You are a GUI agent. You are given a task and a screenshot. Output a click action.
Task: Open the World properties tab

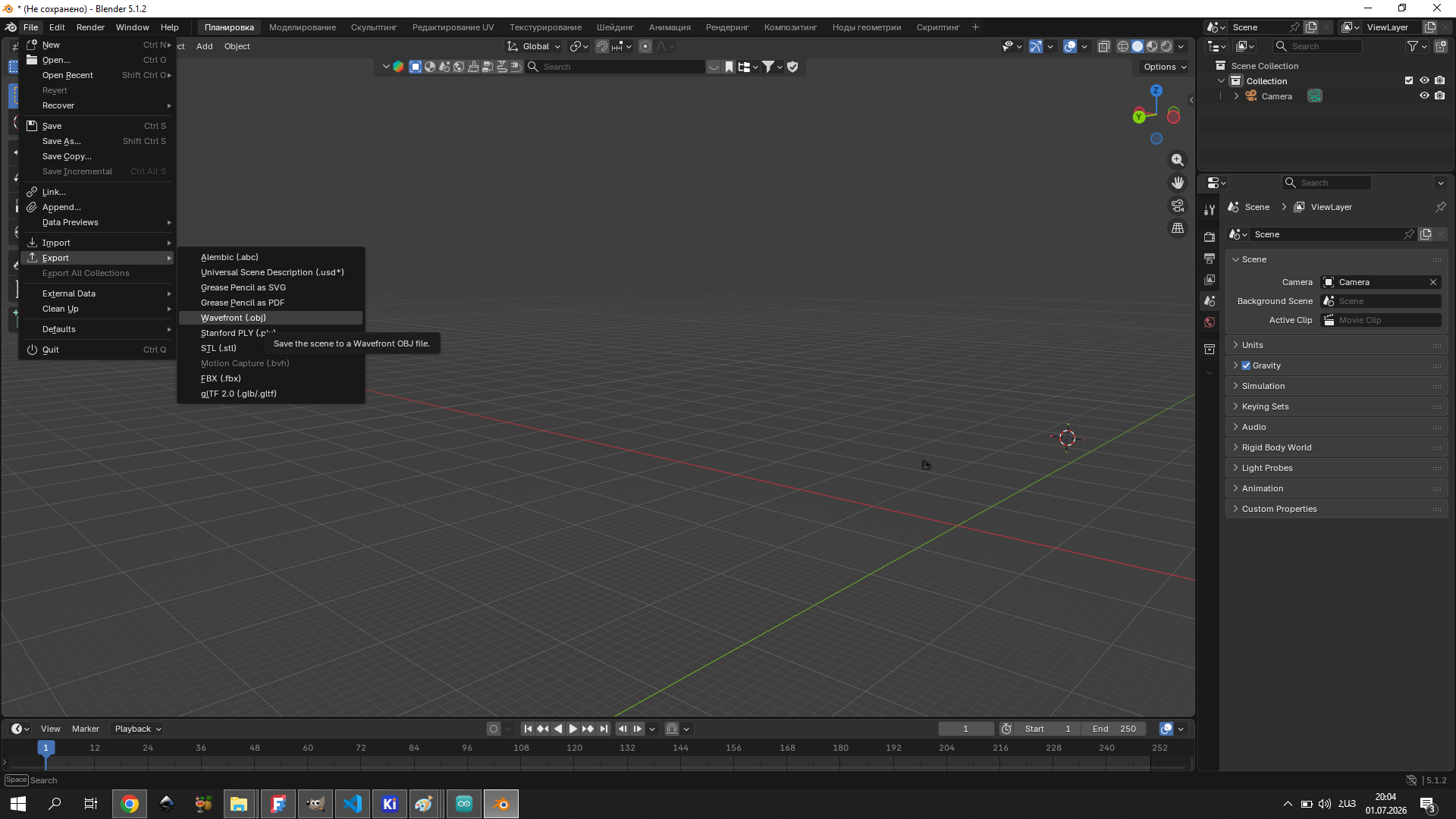coord(1210,322)
